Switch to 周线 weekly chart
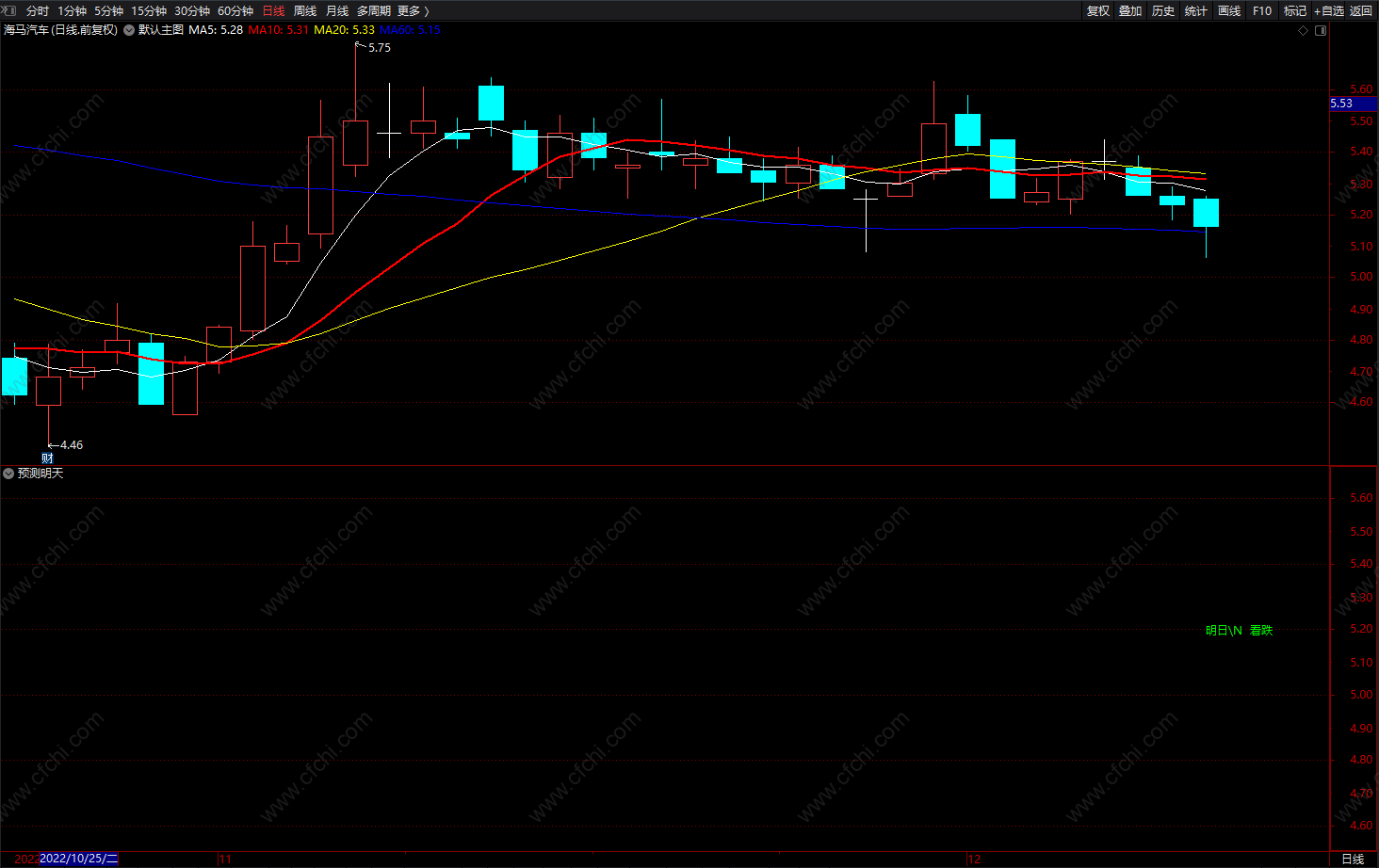Viewport: 1379px width, 868px height. [x=305, y=11]
